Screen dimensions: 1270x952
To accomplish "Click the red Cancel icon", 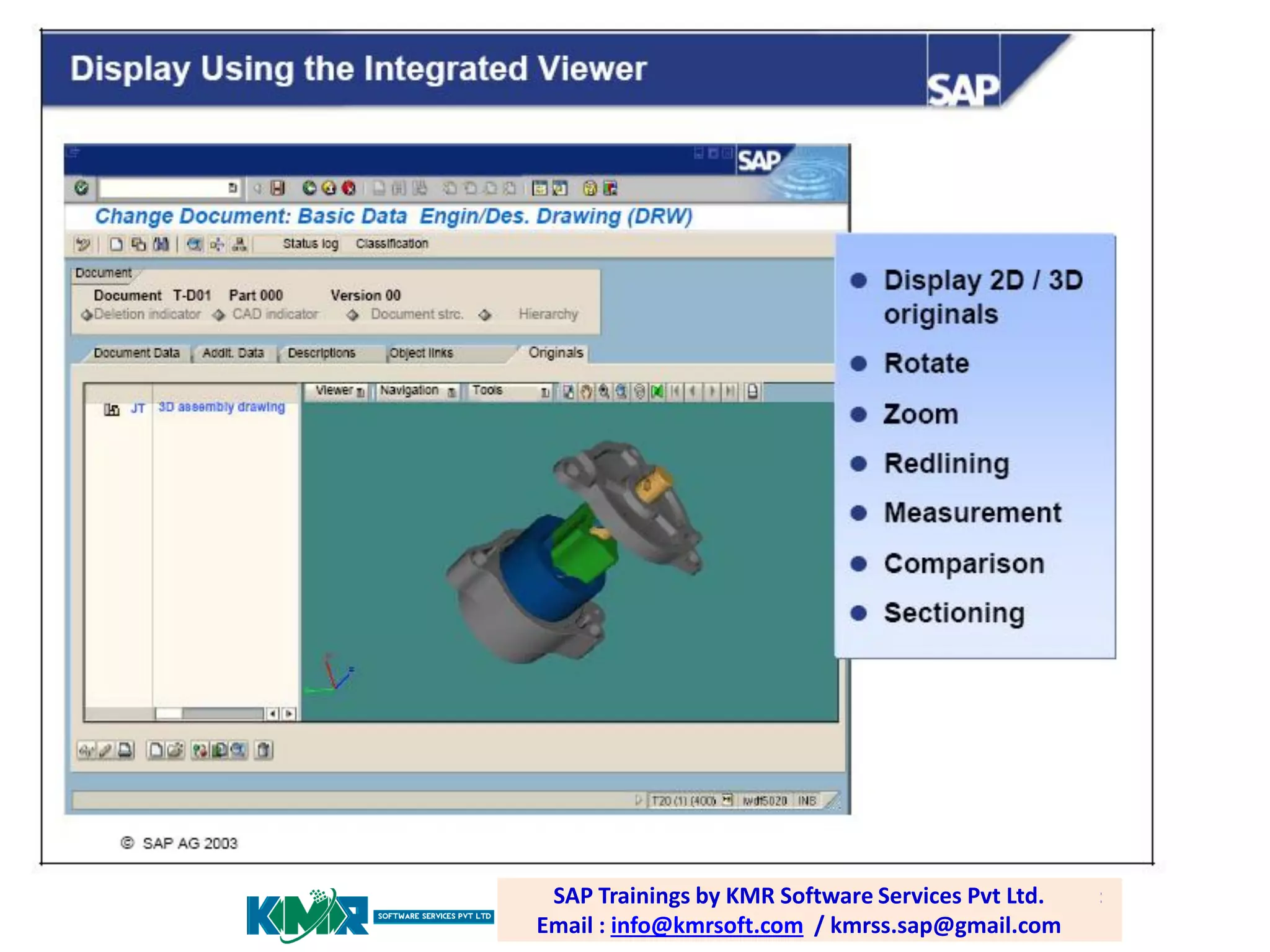I will click(349, 188).
